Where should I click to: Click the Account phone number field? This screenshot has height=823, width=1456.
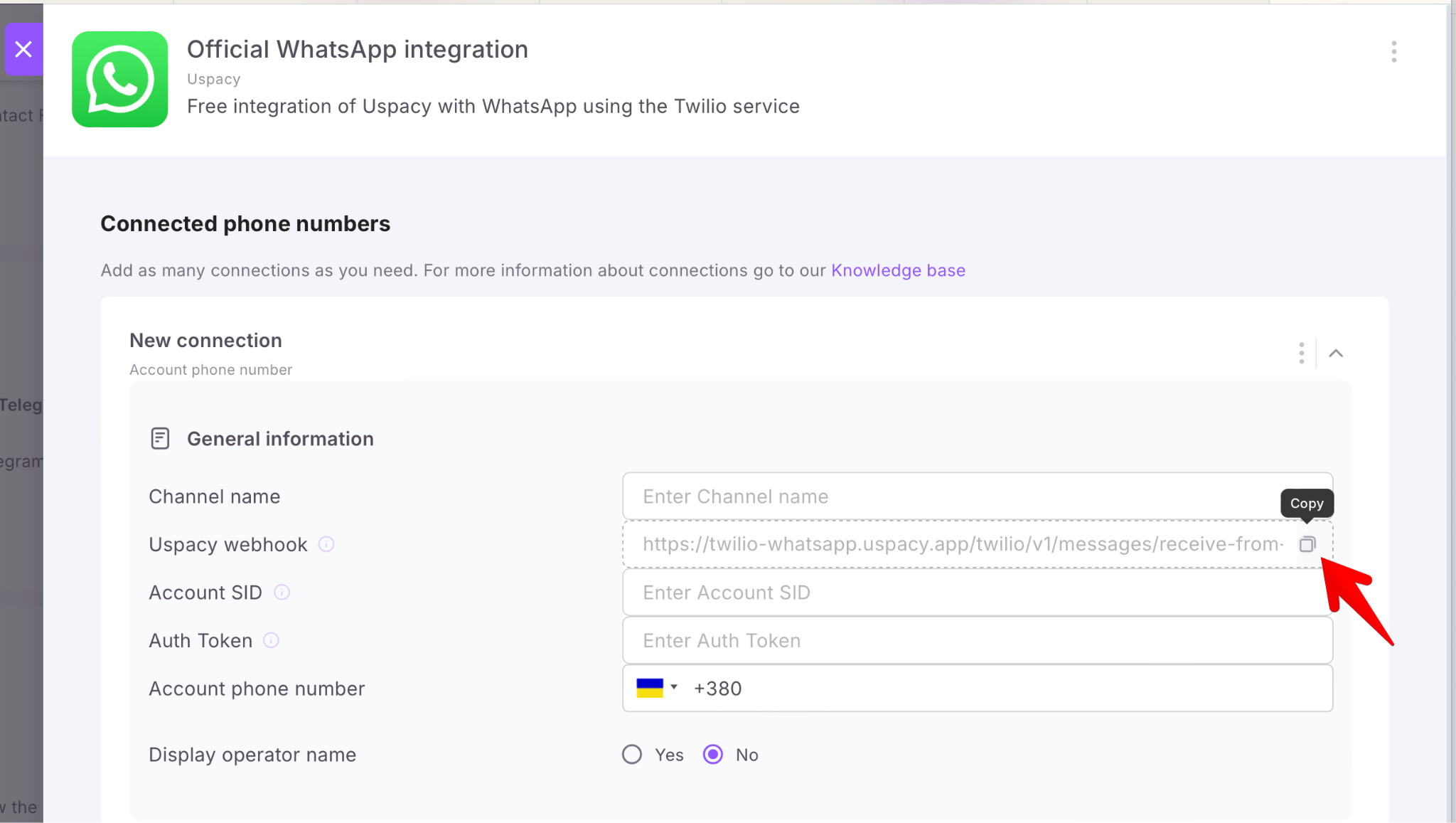pos(995,688)
